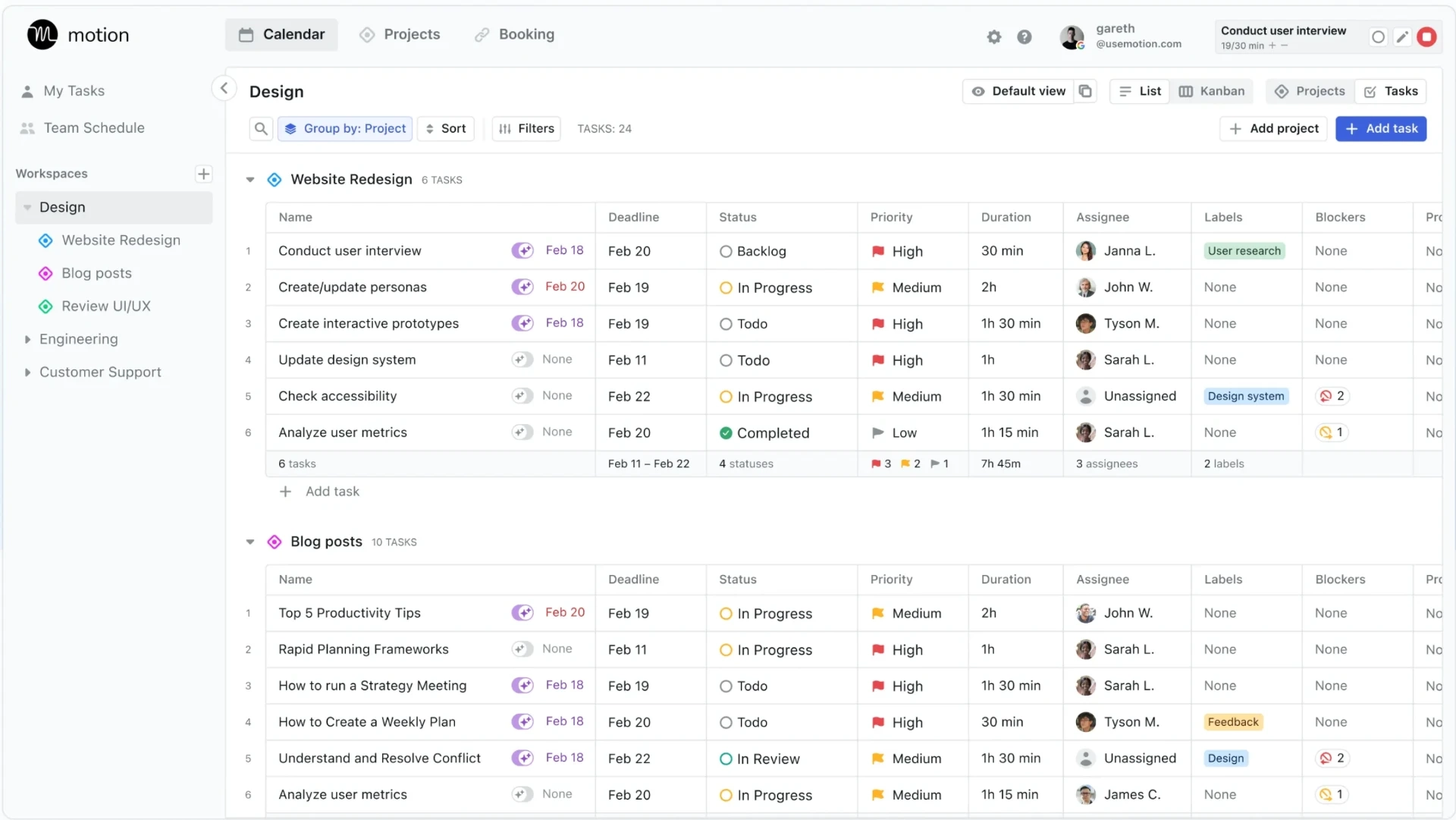Open the help question-mark icon
This screenshot has height=820, width=1456.
click(1025, 36)
